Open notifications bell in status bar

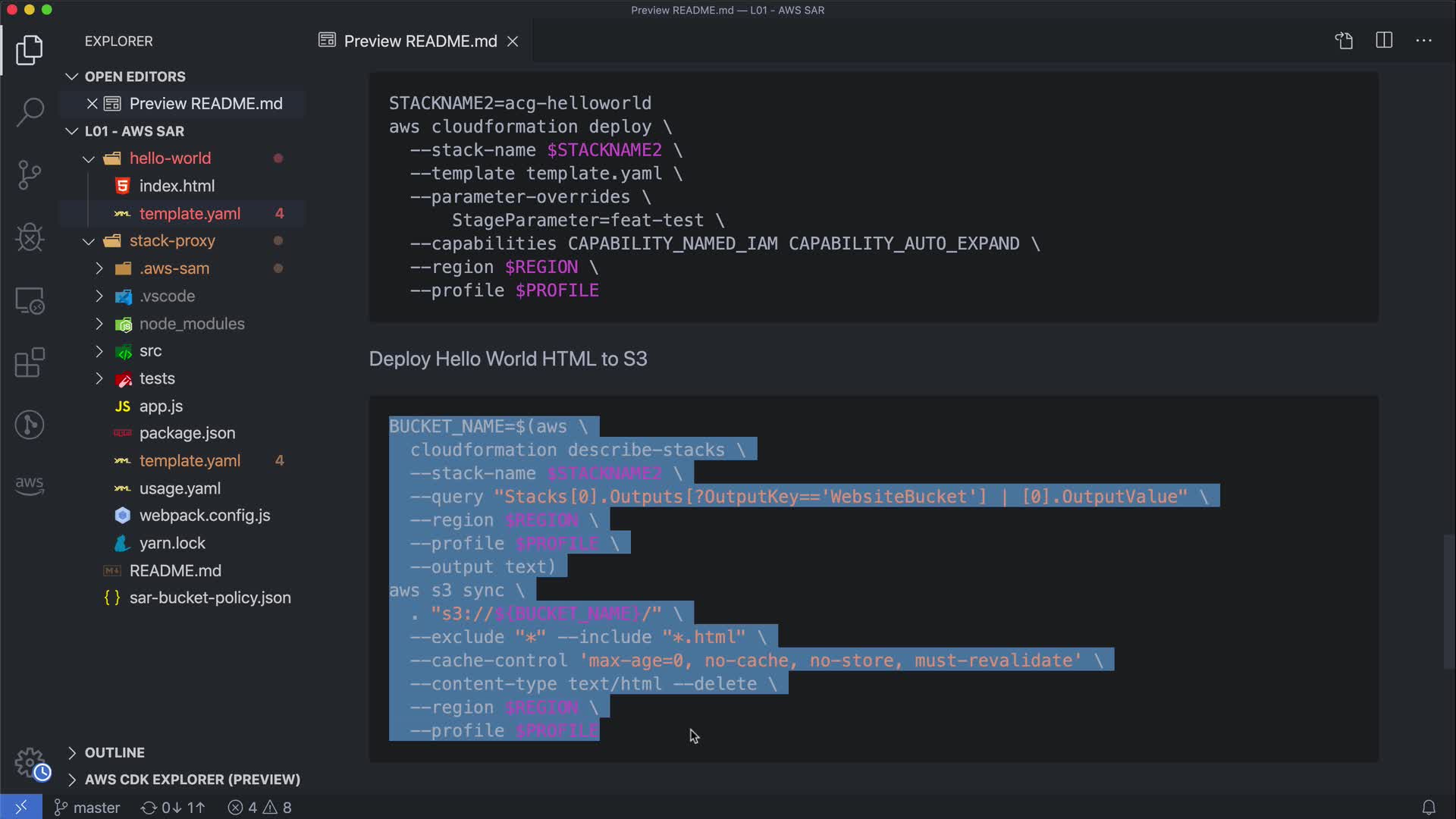(1429, 808)
